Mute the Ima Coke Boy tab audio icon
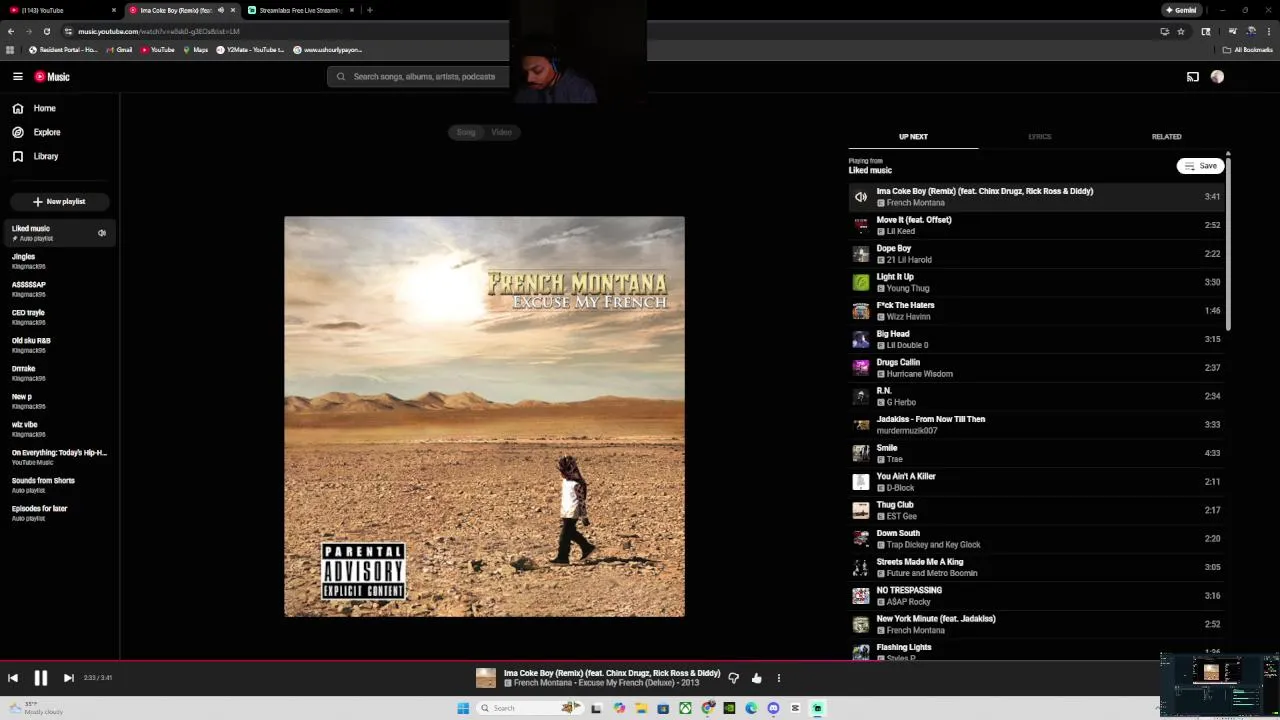The image size is (1280, 720). point(221,10)
